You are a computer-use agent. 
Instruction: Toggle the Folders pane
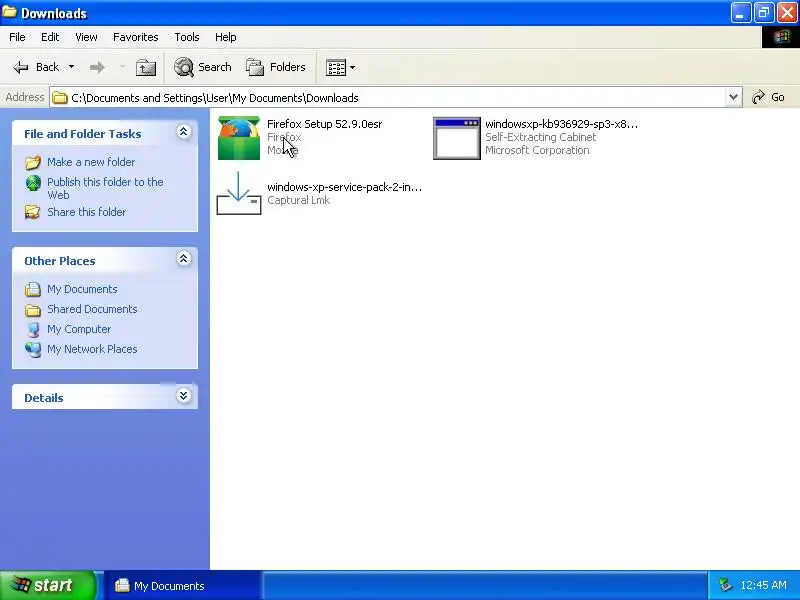[276, 67]
